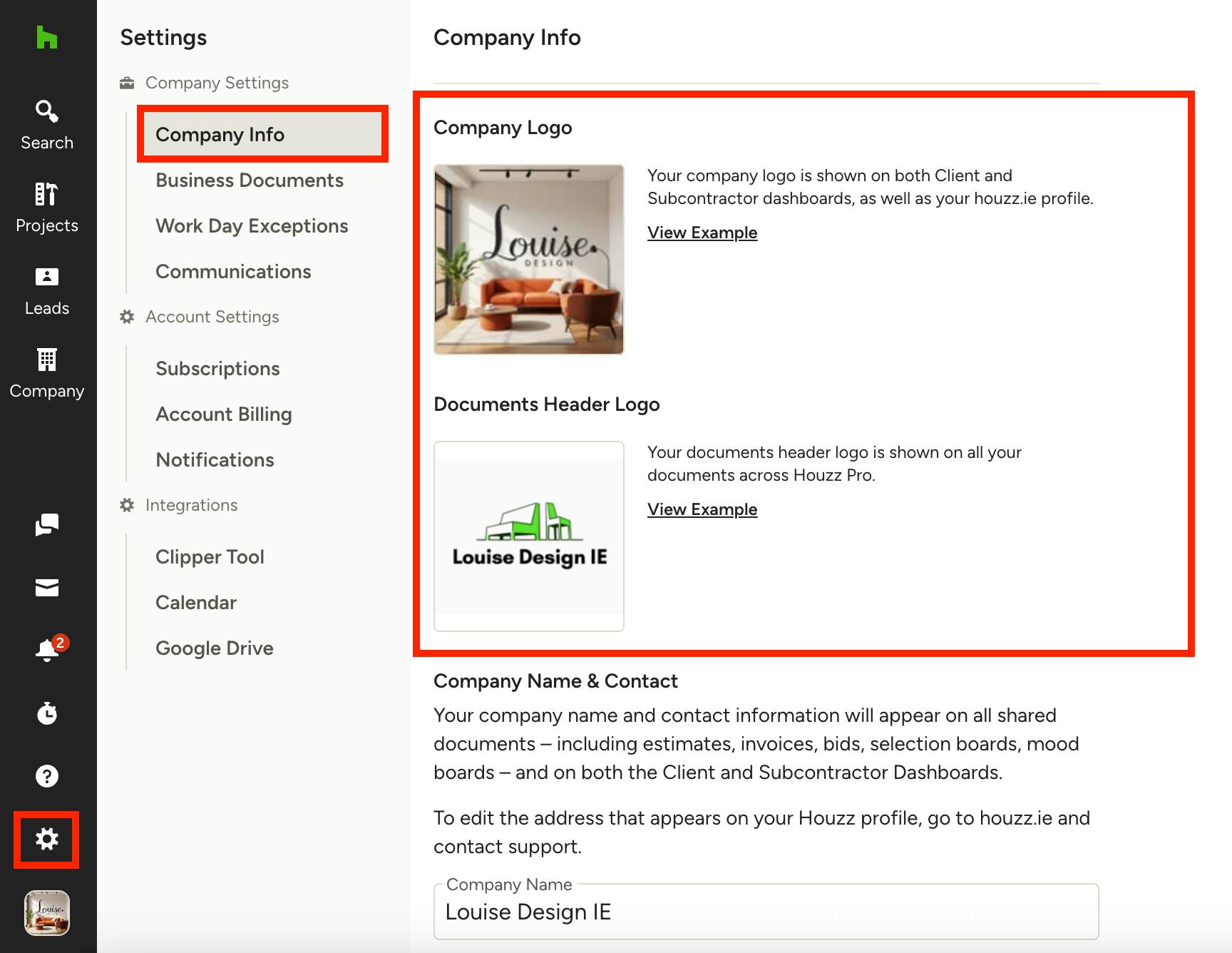Image resolution: width=1232 pixels, height=953 pixels.
Task: Open the settings gear icon
Action: coord(47,839)
